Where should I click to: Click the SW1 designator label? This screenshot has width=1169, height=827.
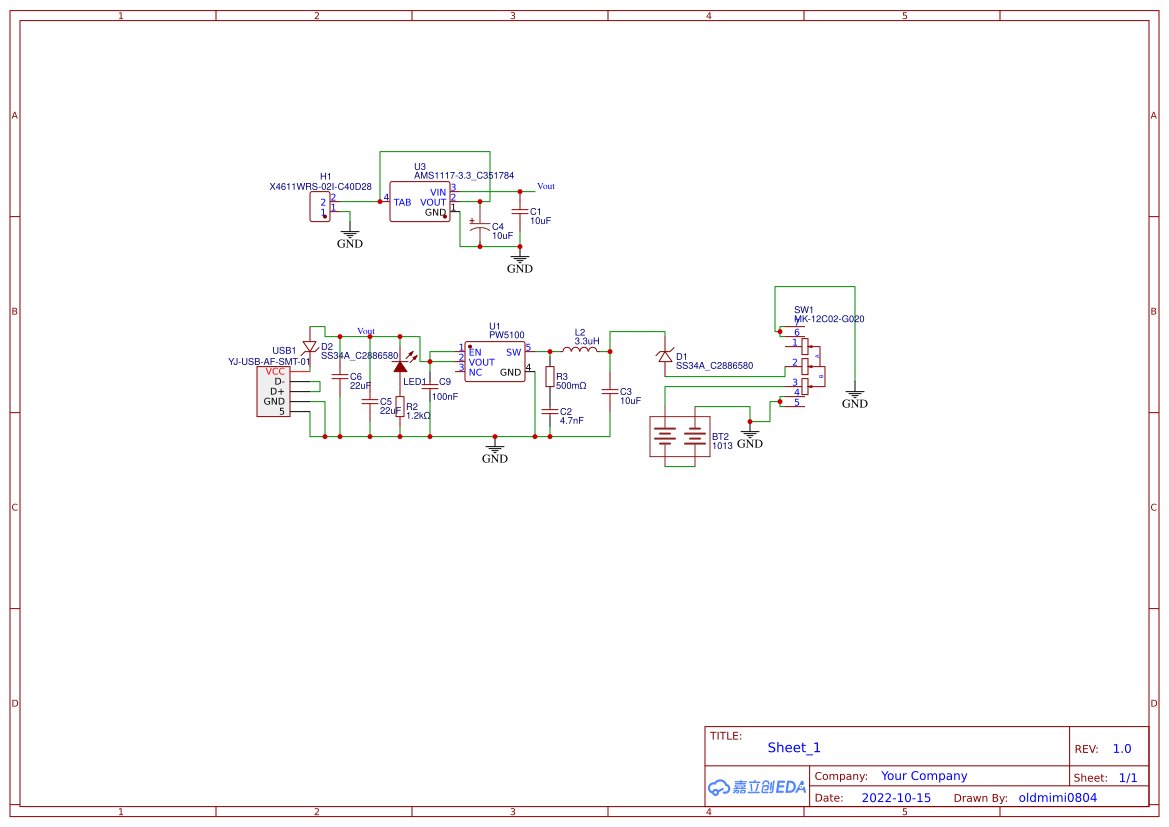[x=804, y=310]
